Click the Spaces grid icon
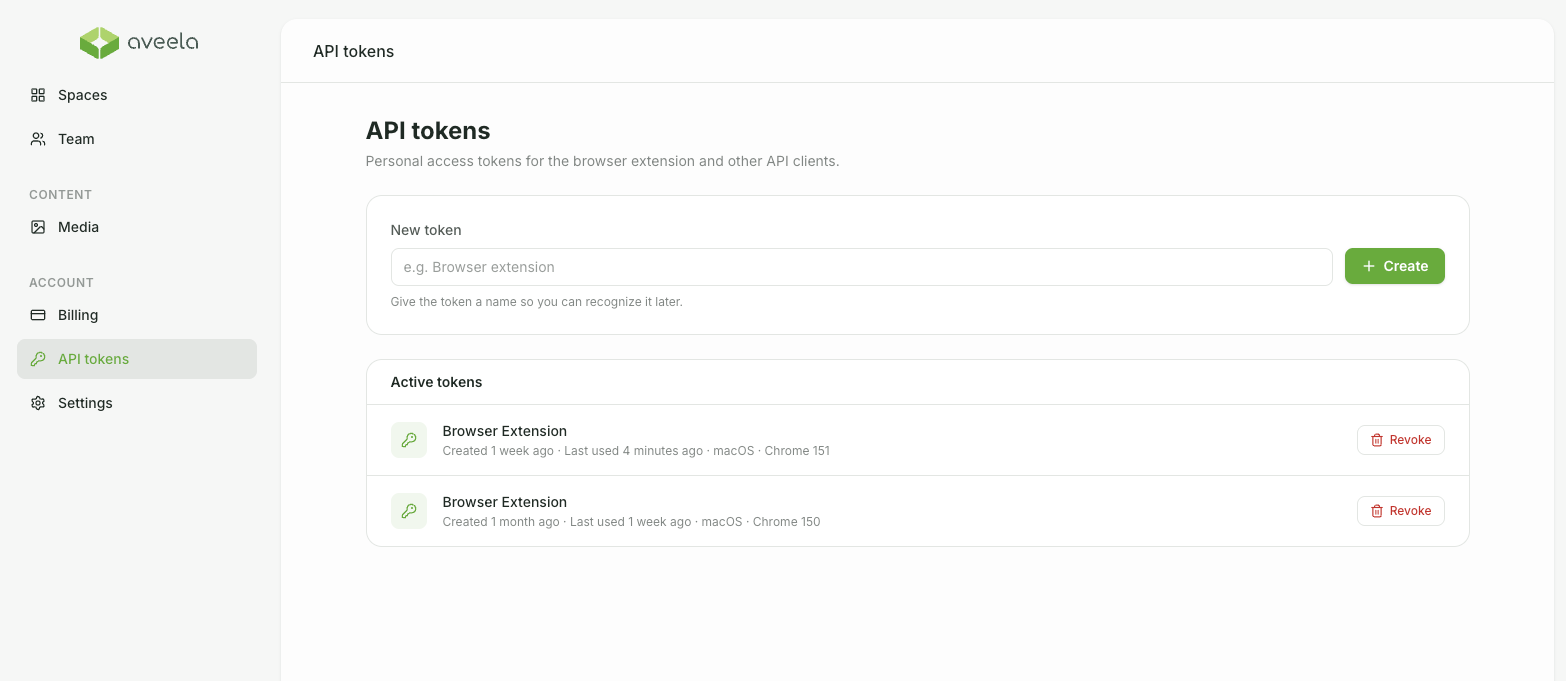The width and height of the screenshot is (1566, 681). point(38,95)
